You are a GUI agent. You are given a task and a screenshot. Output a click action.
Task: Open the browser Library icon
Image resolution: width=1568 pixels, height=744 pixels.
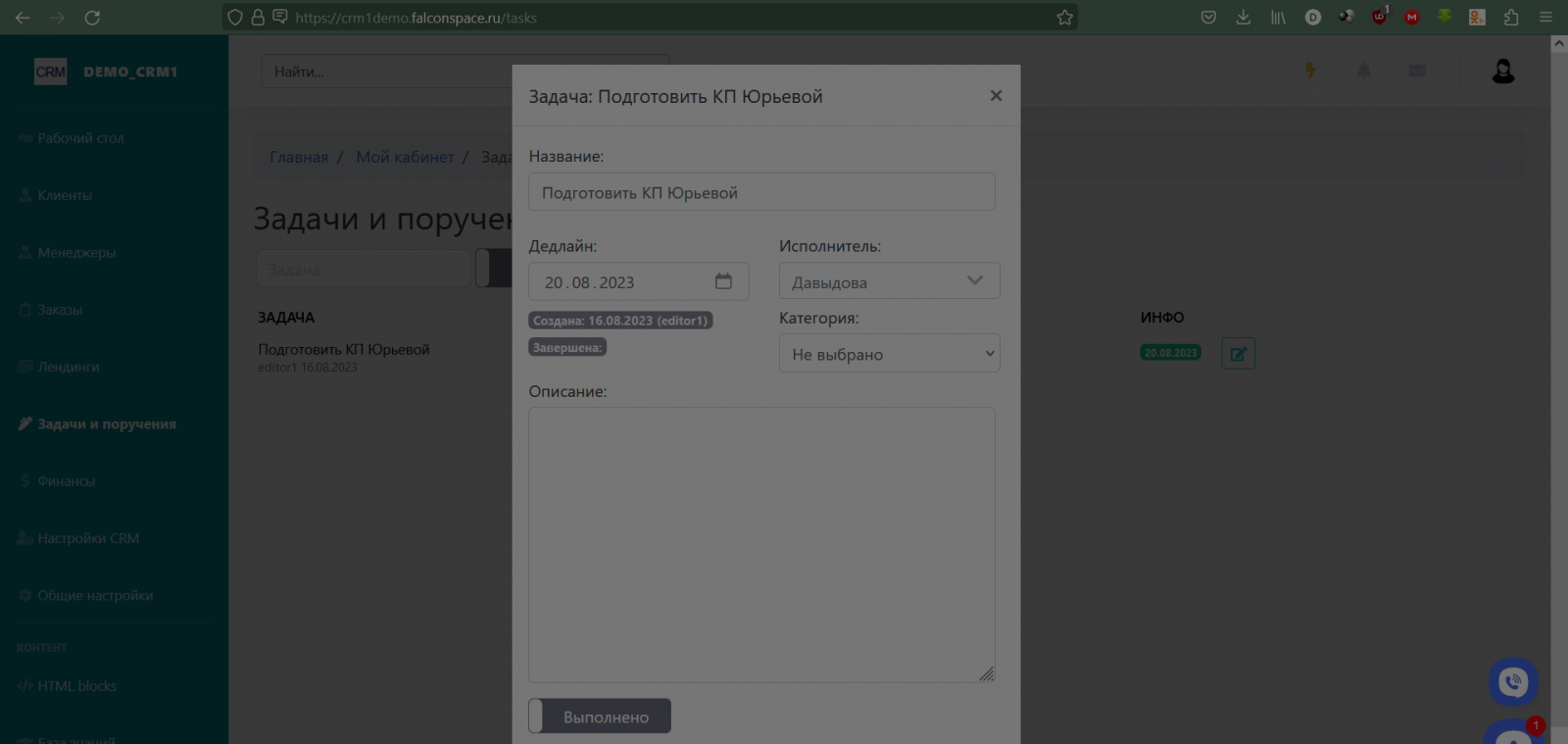[x=1278, y=18]
